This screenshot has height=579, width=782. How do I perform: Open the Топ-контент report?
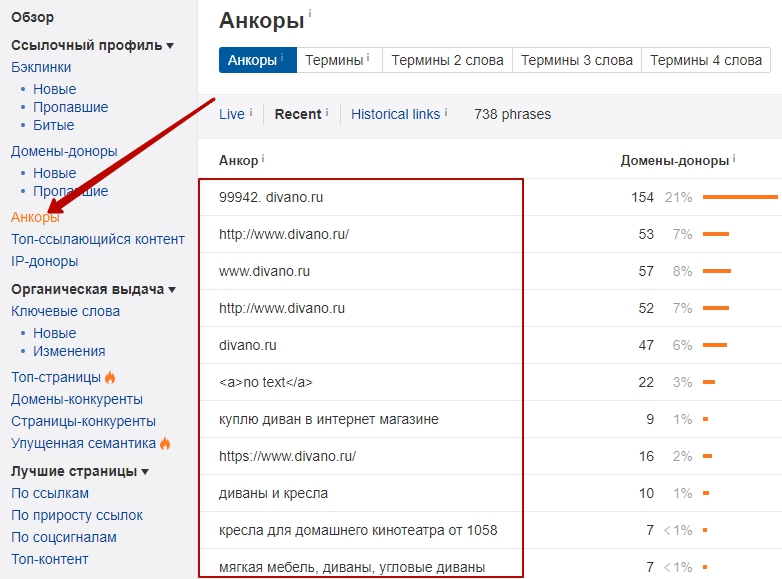(x=50, y=559)
